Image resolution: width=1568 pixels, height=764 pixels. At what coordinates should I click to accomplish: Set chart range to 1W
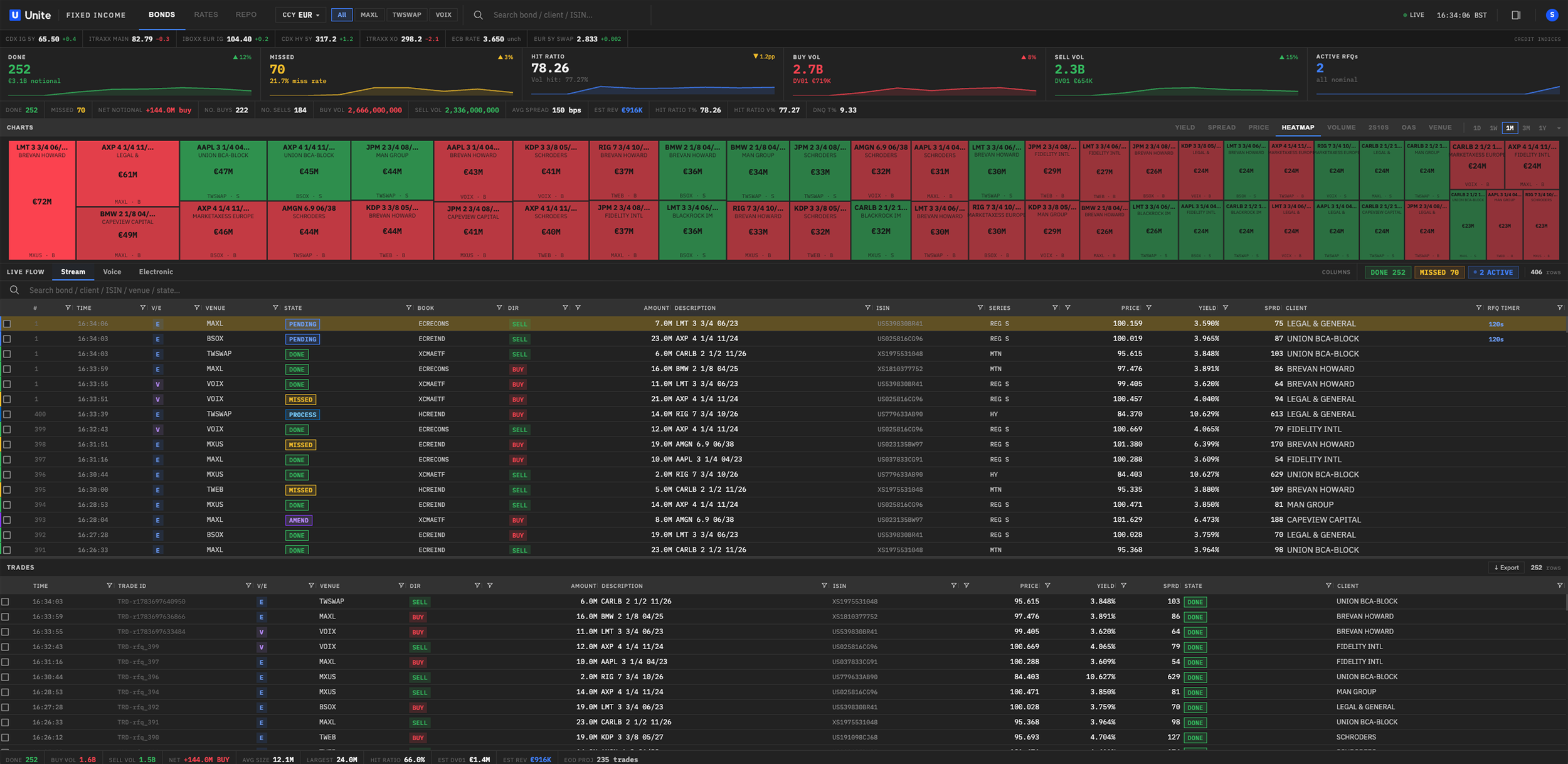coord(1493,128)
